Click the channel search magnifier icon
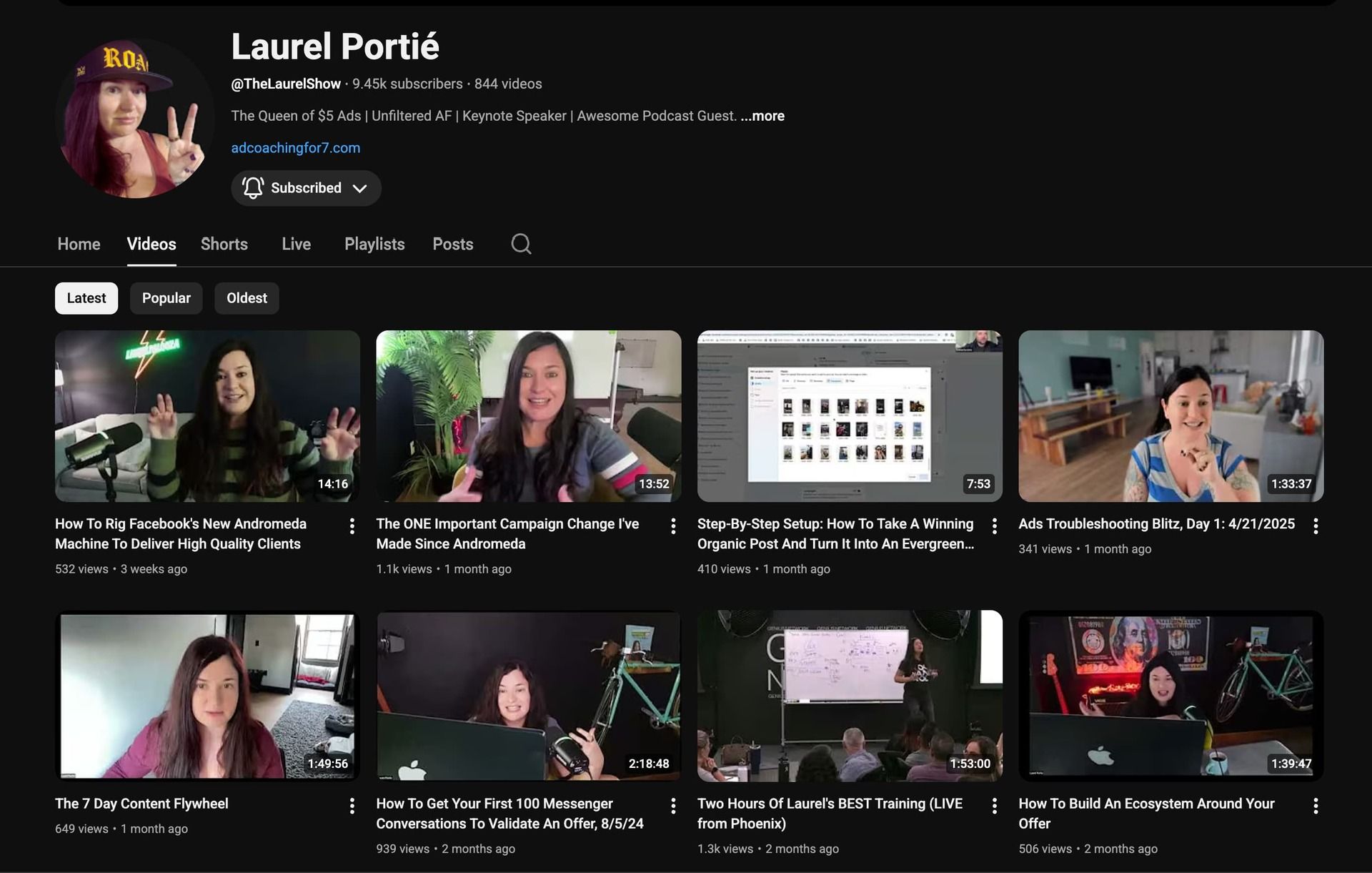1372x873 pixels. coord(521,244)
